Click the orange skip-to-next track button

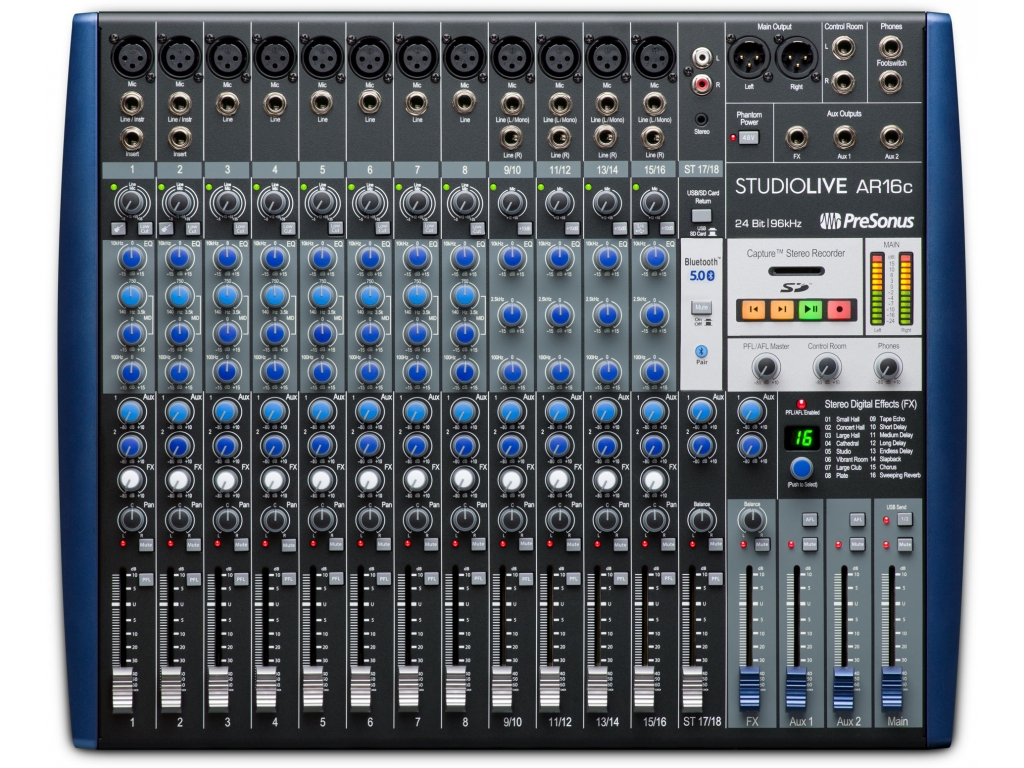pos(782,309)
